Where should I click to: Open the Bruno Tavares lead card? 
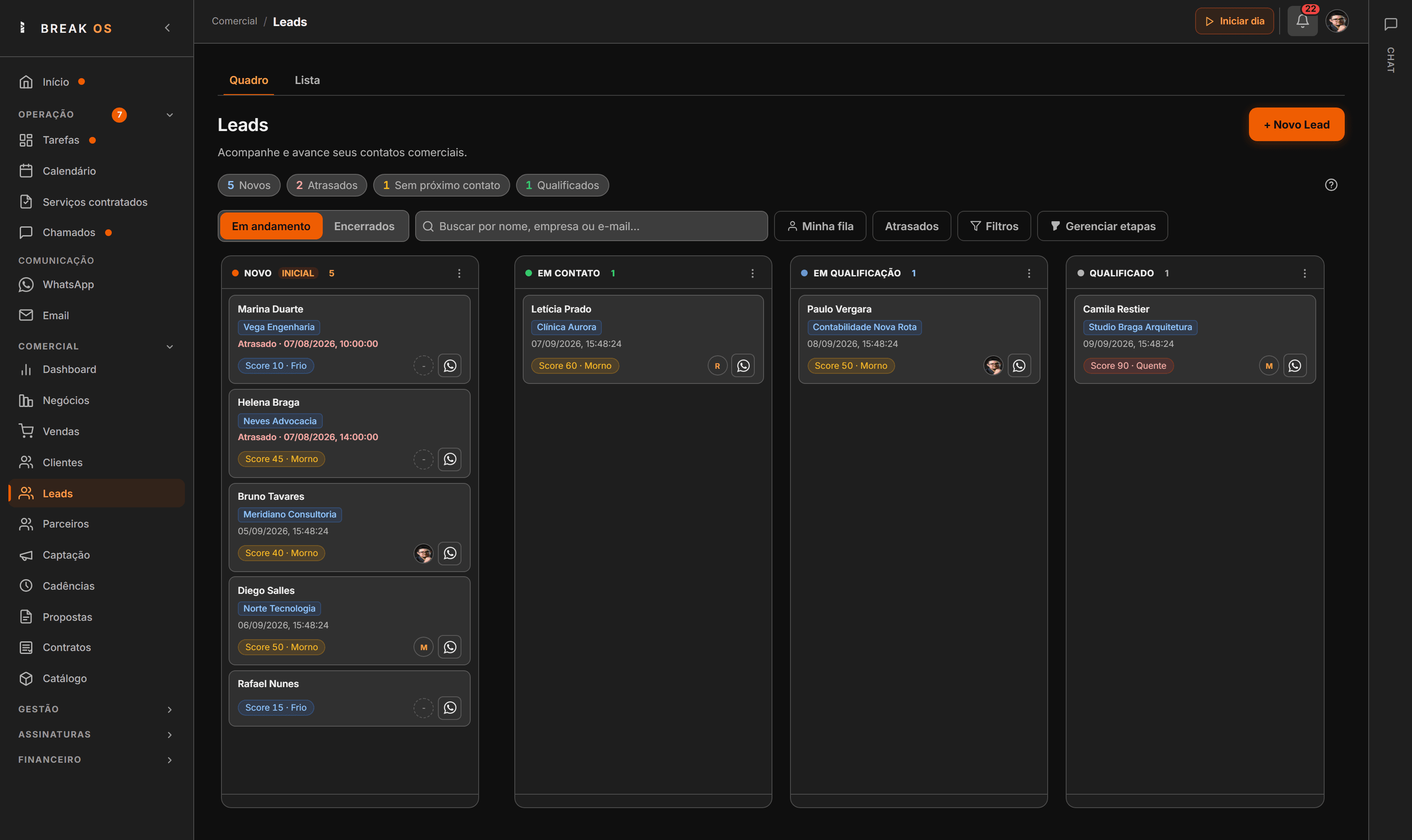(350, 528)
